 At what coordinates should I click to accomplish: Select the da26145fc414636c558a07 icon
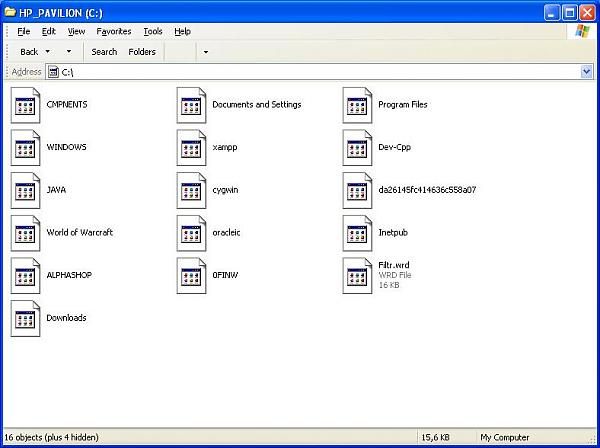(x=357, y=191)
